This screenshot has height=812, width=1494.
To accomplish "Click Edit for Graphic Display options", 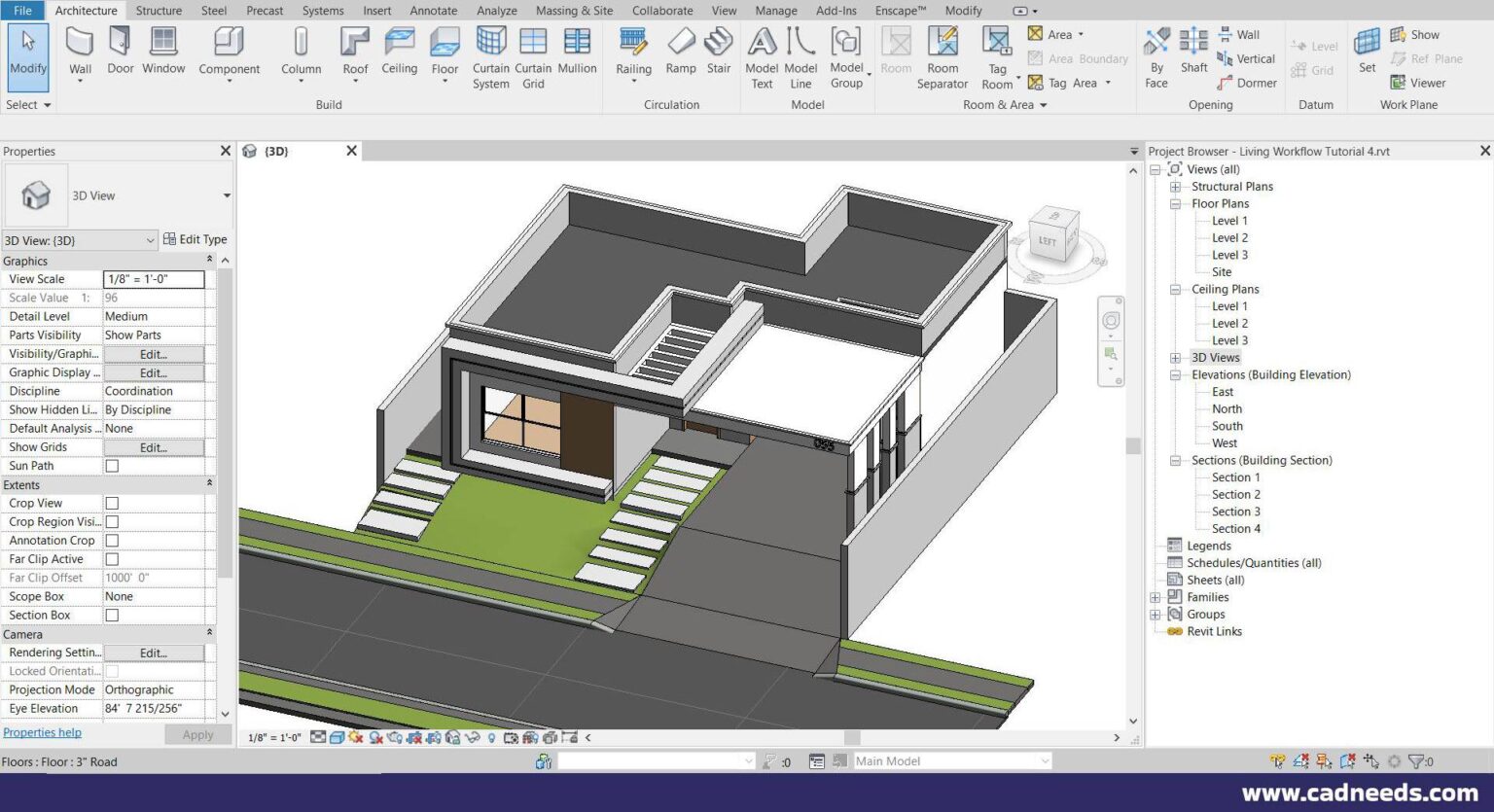I will [x=154, y=372].
